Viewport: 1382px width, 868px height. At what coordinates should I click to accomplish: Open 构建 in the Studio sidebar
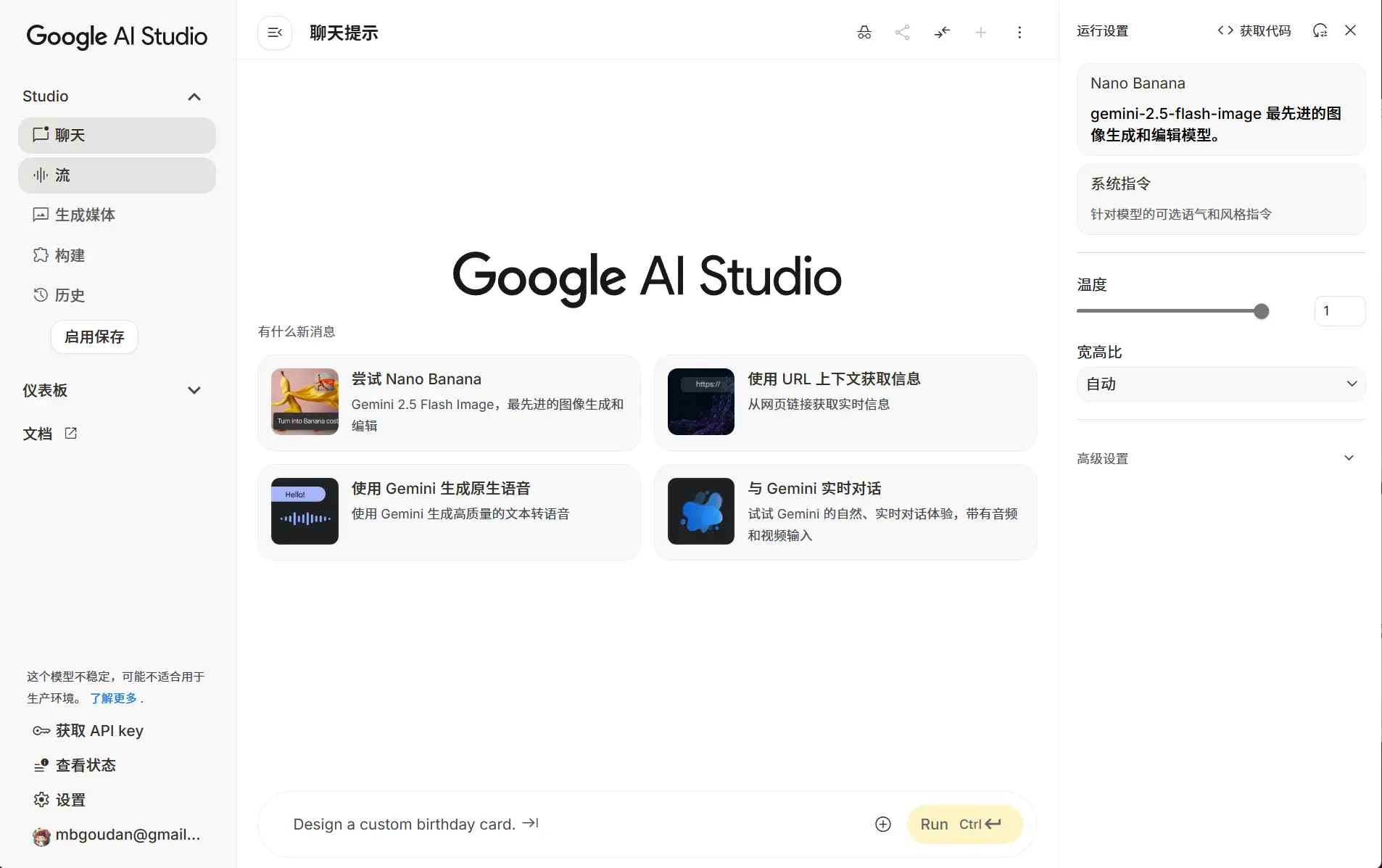(70, 255)
